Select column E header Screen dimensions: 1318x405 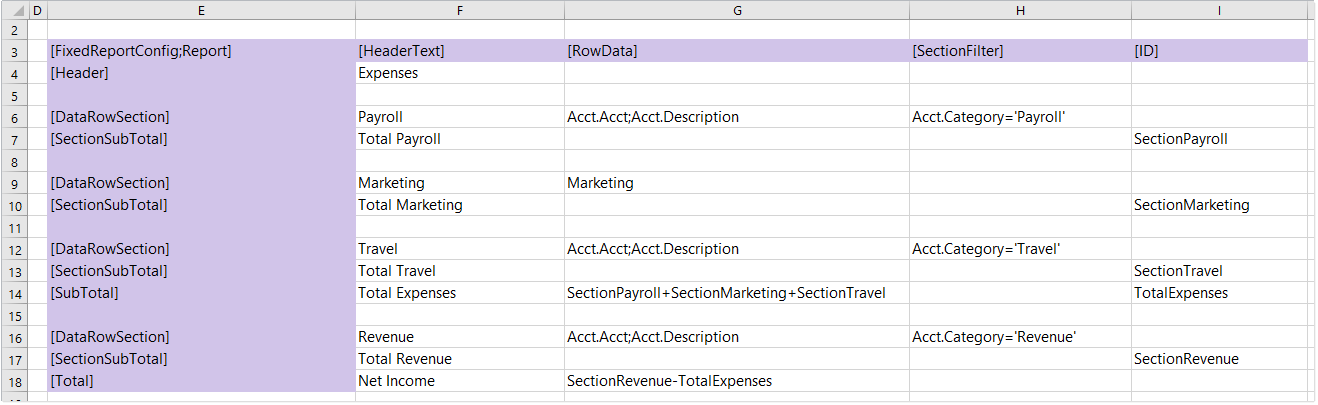[x=201, y=10]
